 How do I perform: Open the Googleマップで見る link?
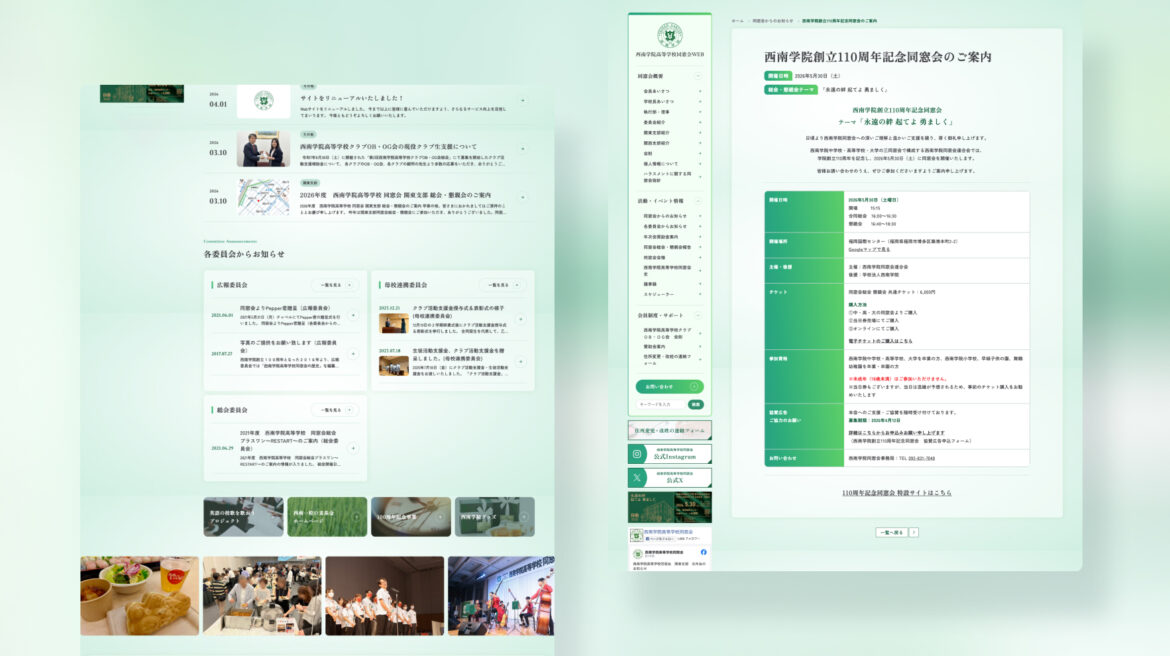click(868, 249)
